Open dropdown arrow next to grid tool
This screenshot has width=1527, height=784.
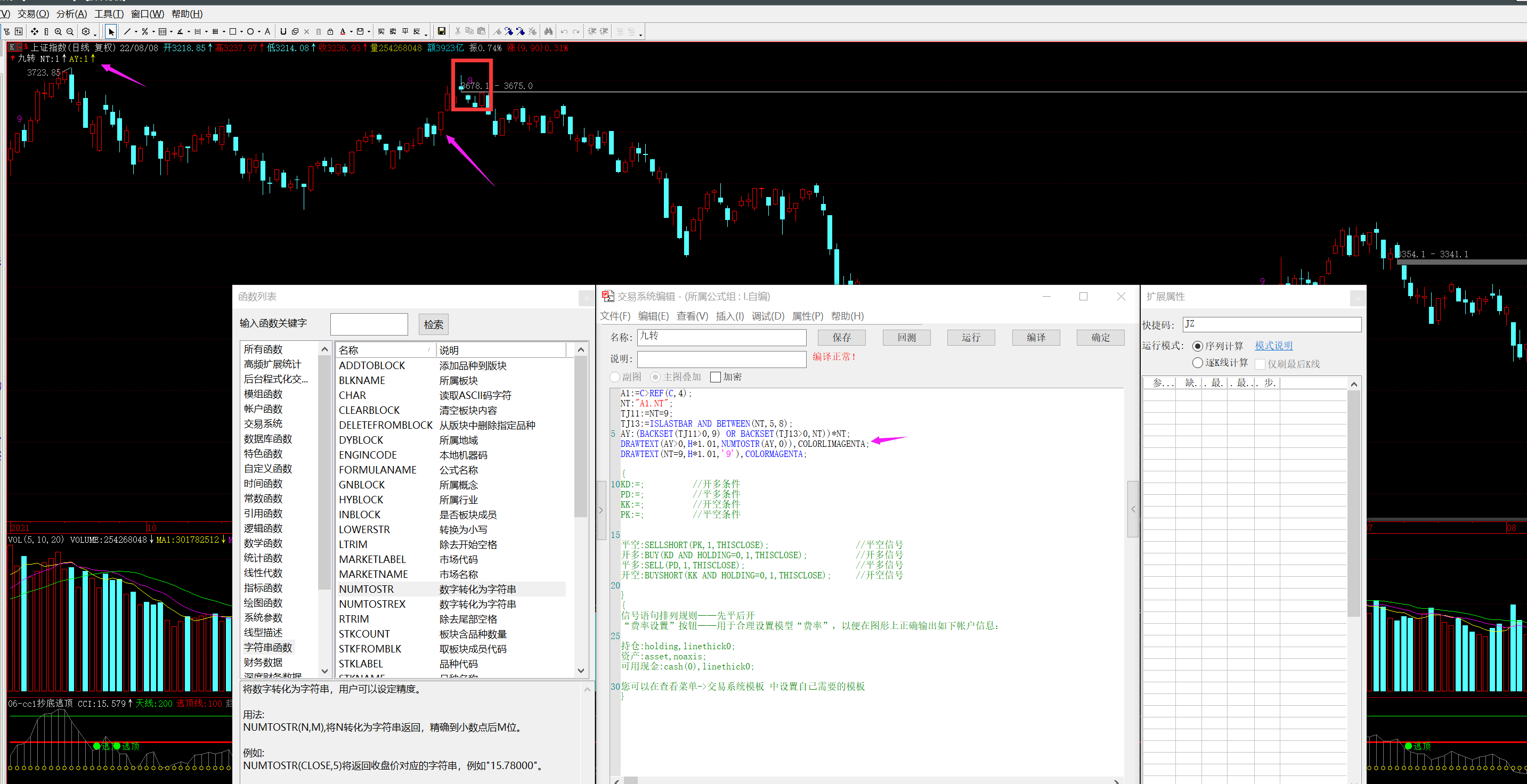click(x=223, y=32)
